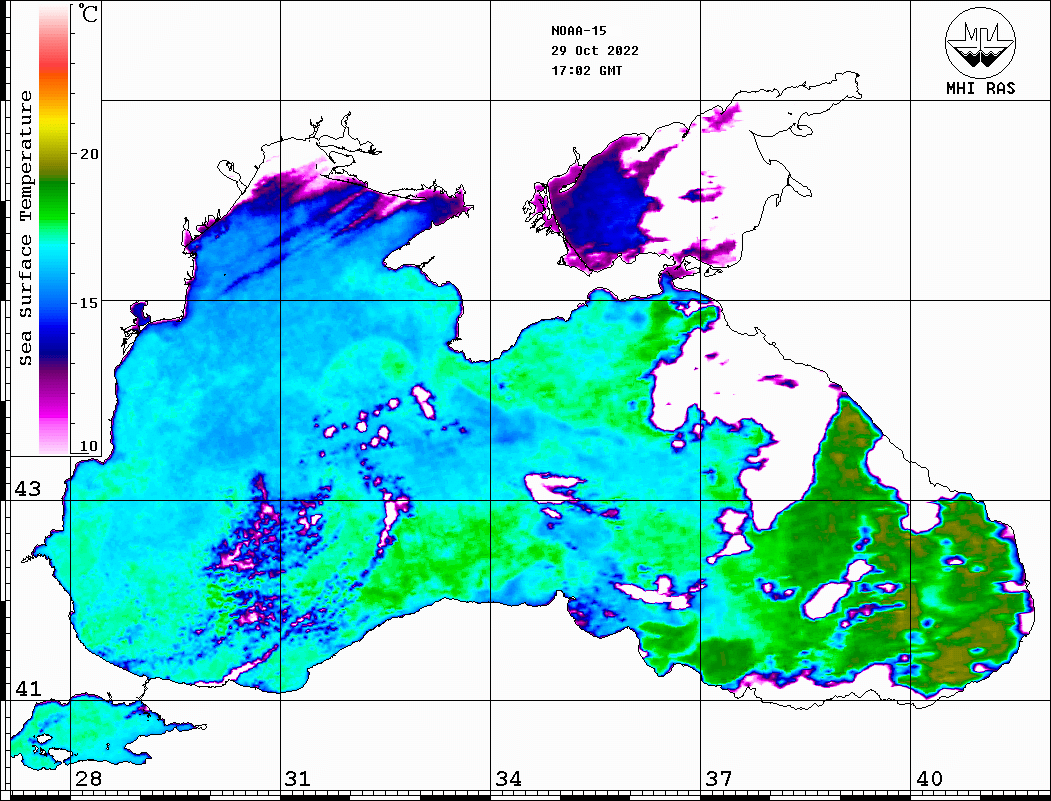Click the "MHI RAS" label text
Viewport: 1051px width, 801px height.
[x=981, y=88]
